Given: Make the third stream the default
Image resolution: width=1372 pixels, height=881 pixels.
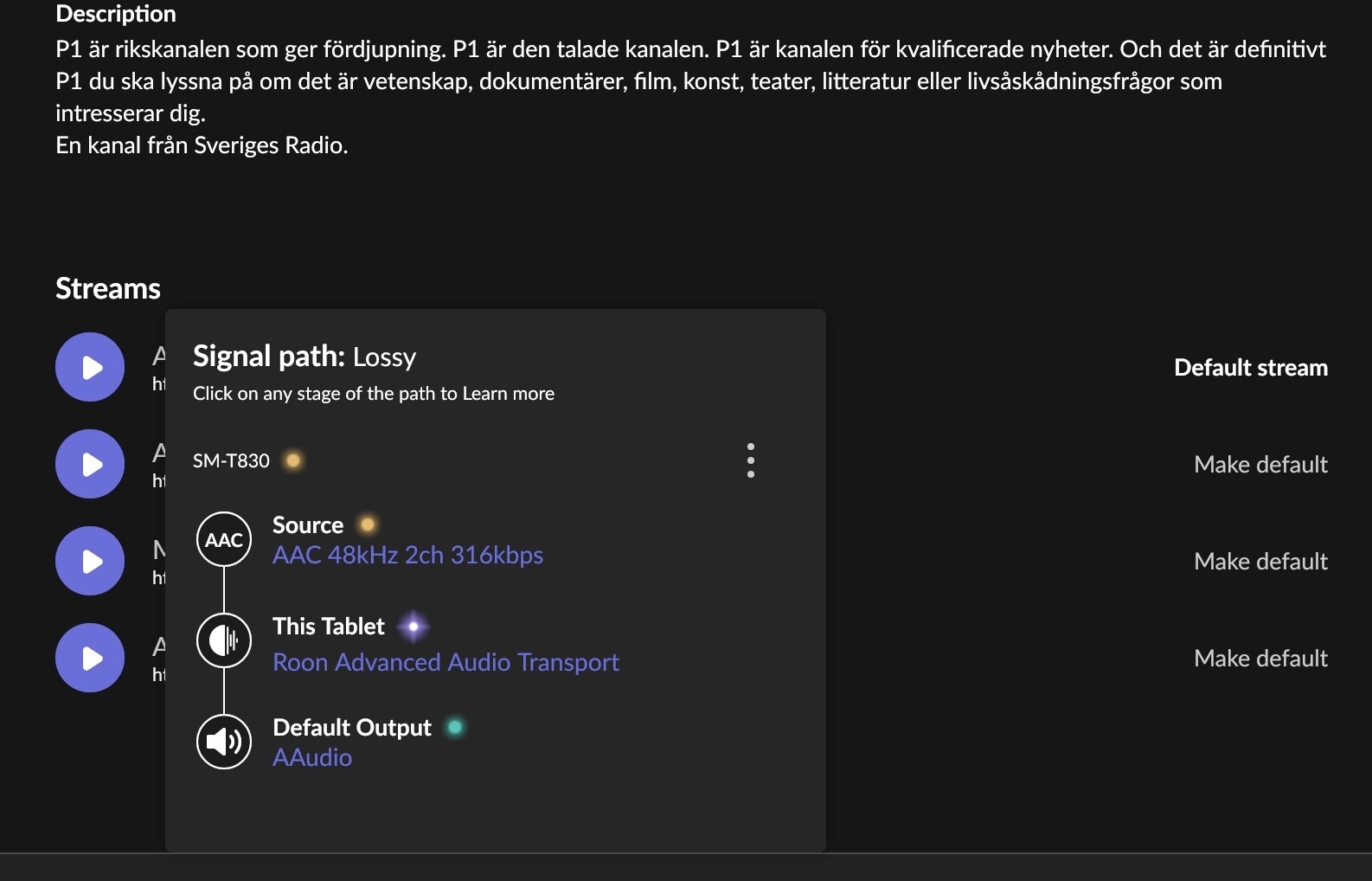Looking at the screenshot, I should [1260, 562].
